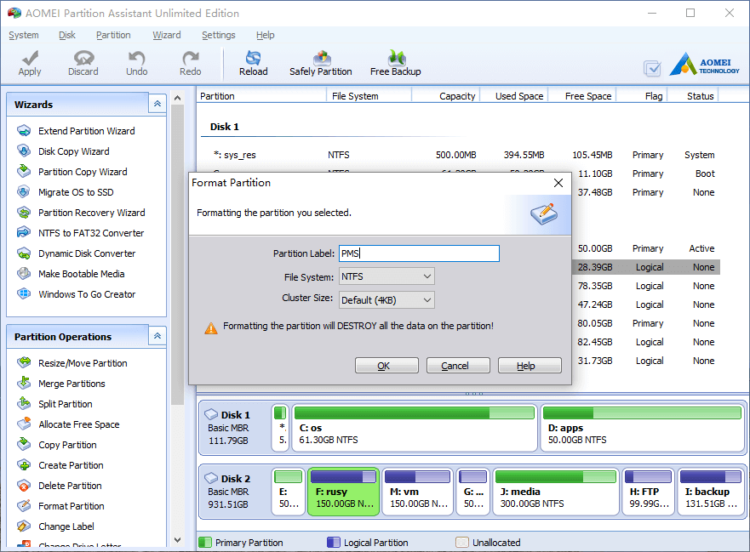Click Help button in Format dialog

(x=529, y=365)
